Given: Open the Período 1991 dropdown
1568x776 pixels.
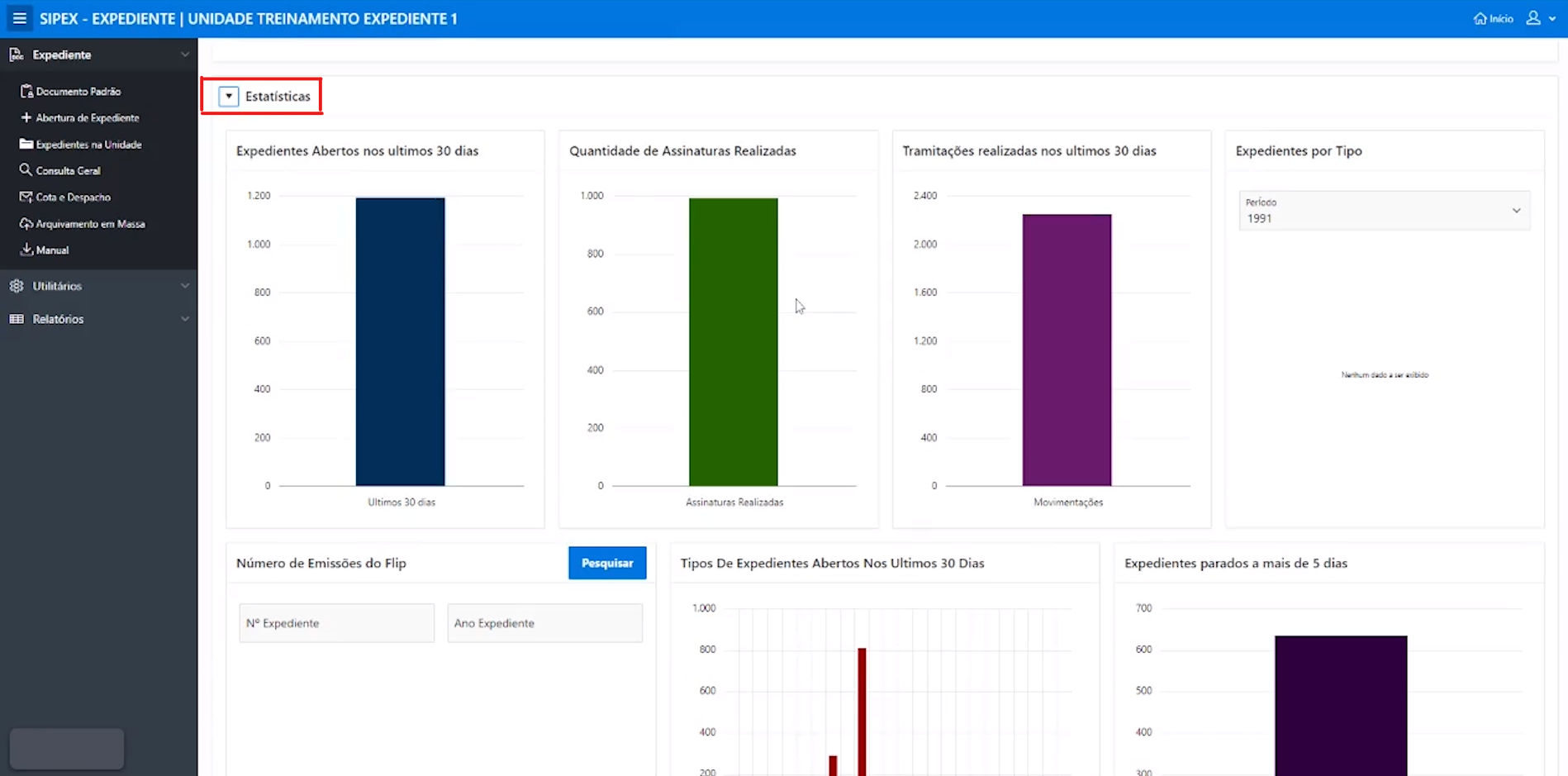Looking at the screenshot, I should pyautogui.click(x=1384, y=211).
